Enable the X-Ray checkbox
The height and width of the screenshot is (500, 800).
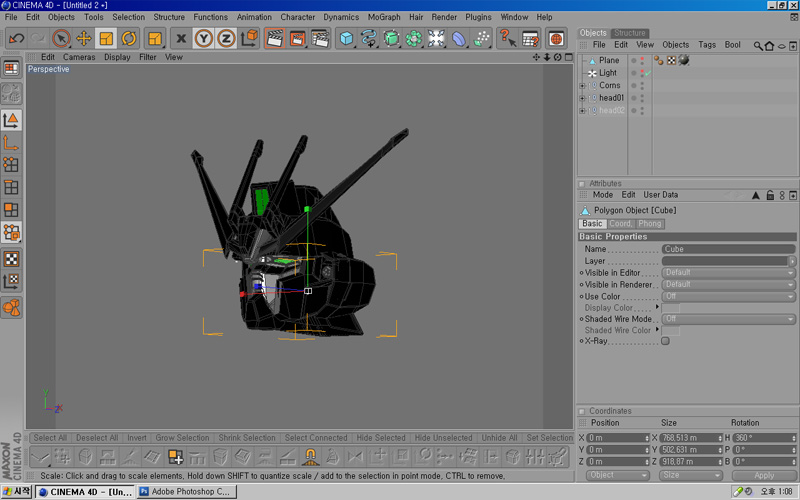pyautogui.click(x=665, y=341)
